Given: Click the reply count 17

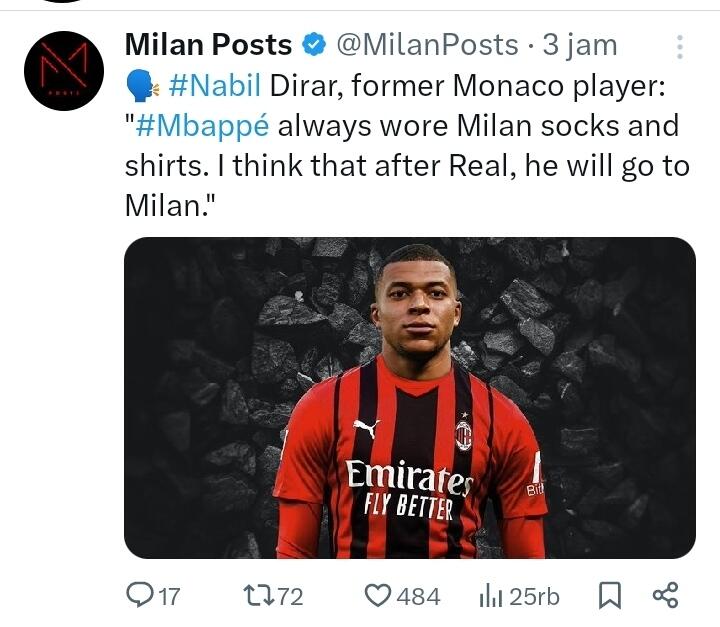Looking at the screenshot, I should point(170,597).
